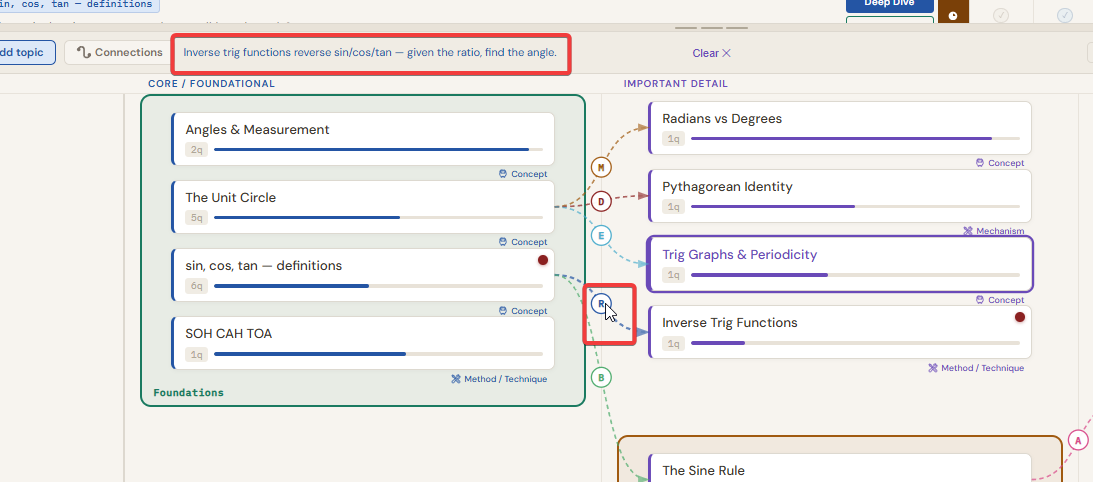
Task: Click the Mechanism tag under Pythagorean Identity
Action: coord(993,231)
